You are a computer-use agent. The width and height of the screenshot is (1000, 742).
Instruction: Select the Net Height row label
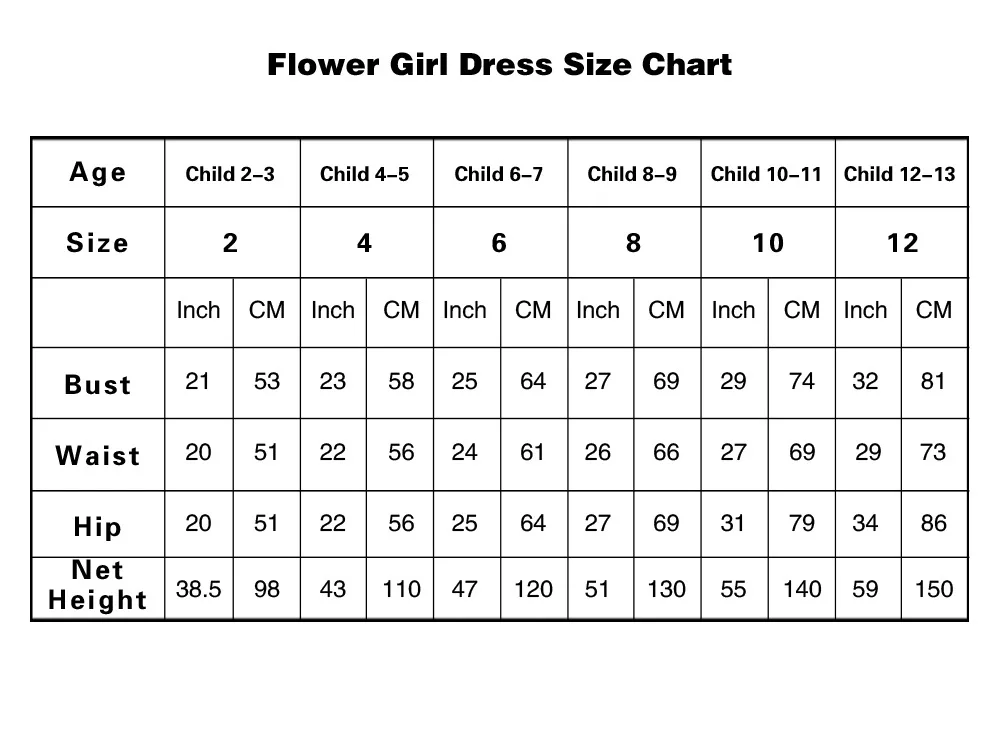tap(98, 586)
